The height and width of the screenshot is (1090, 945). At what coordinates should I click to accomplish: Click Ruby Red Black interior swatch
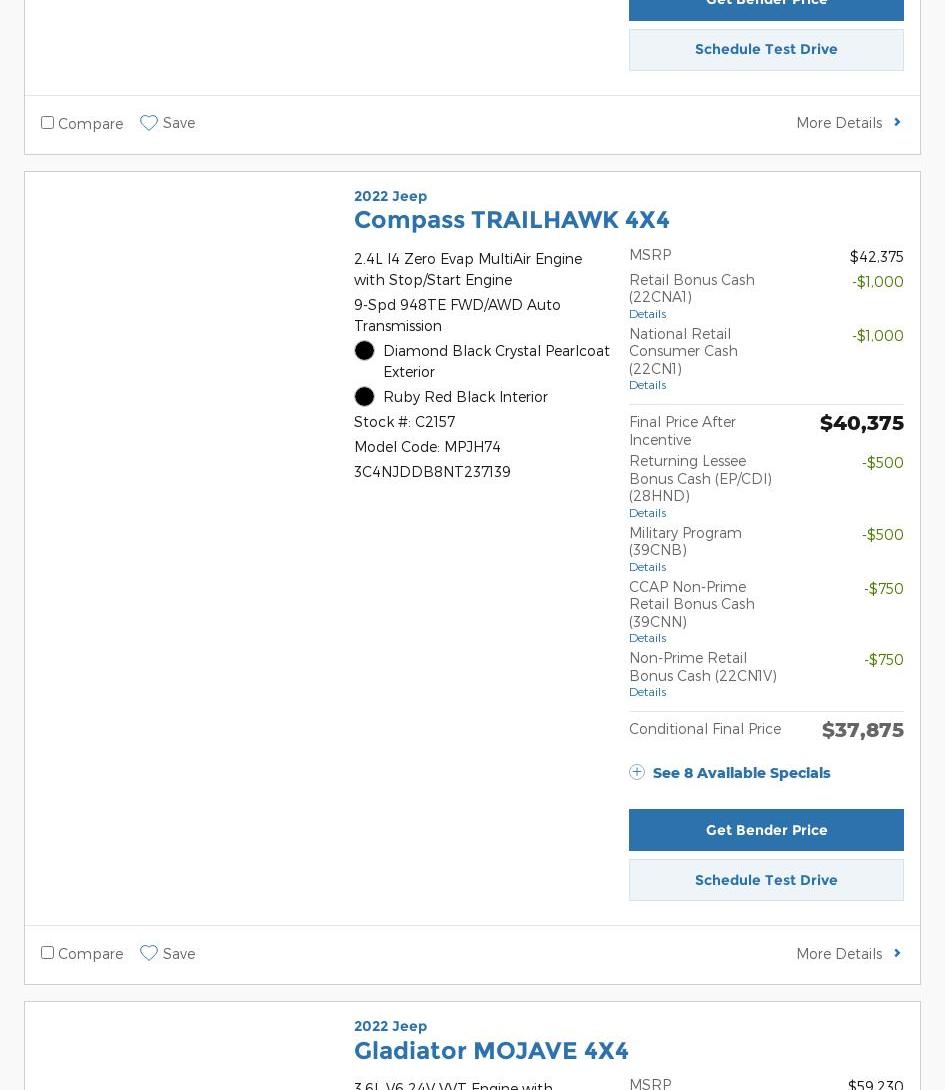point(364,397)
